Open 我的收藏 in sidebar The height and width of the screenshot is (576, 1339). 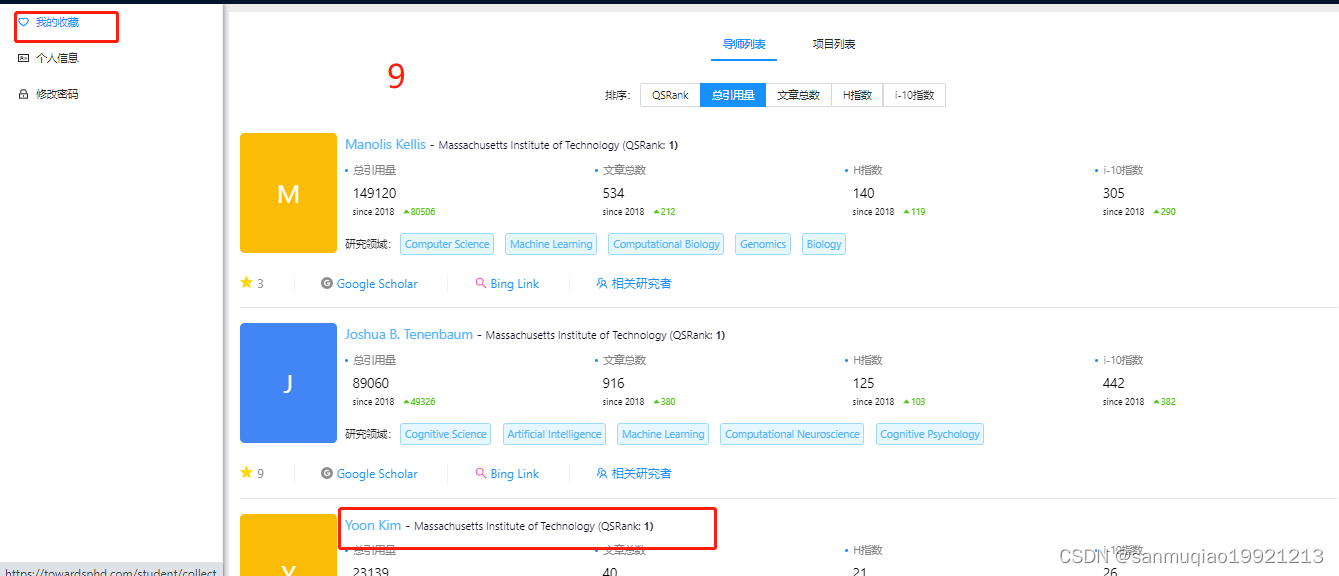pyautogui.click(x=57, y=22)
